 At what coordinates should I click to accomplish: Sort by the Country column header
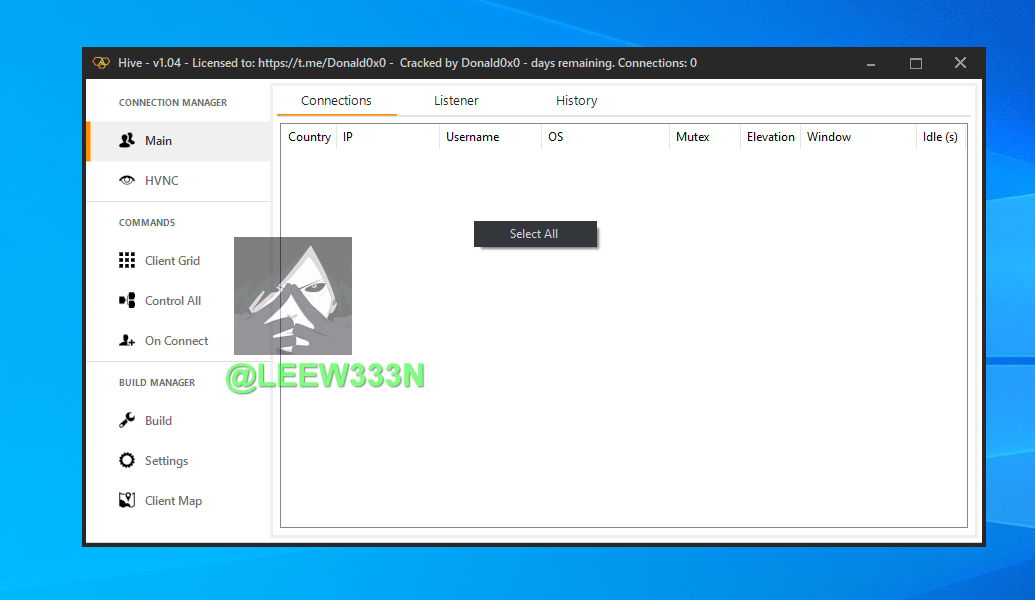tap(309, 137)
